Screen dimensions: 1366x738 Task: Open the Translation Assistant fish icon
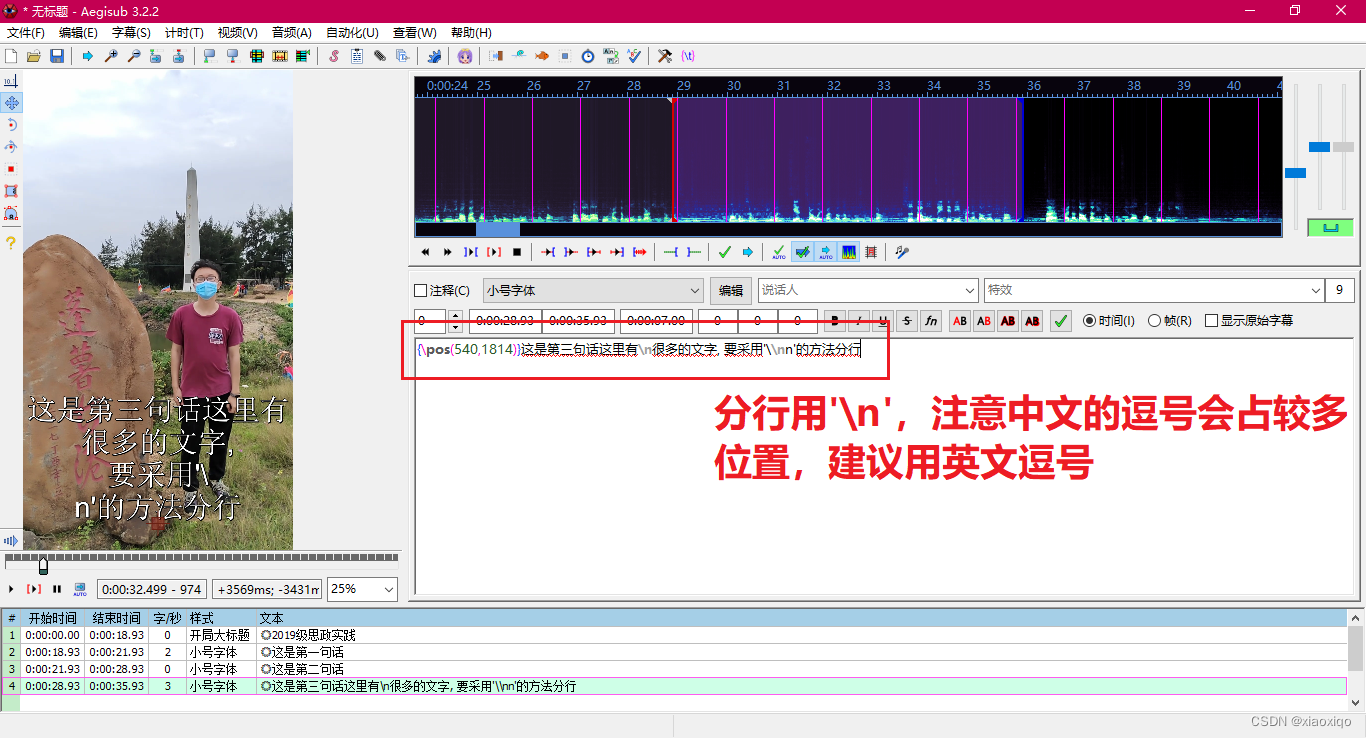click(543, 56)
